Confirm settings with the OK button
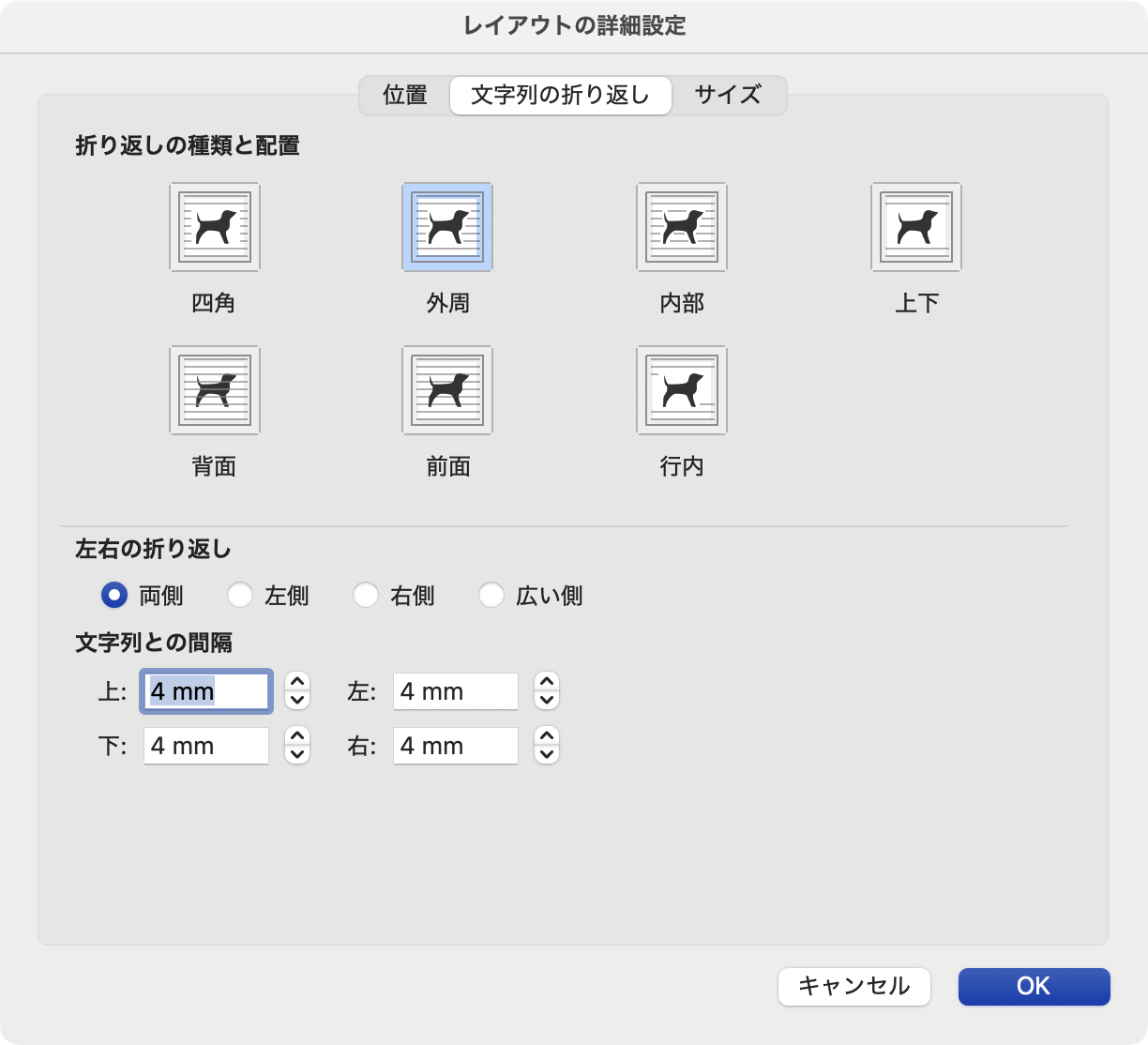The width and height of the screenshot is (1148, 1045). point(1033,987)
